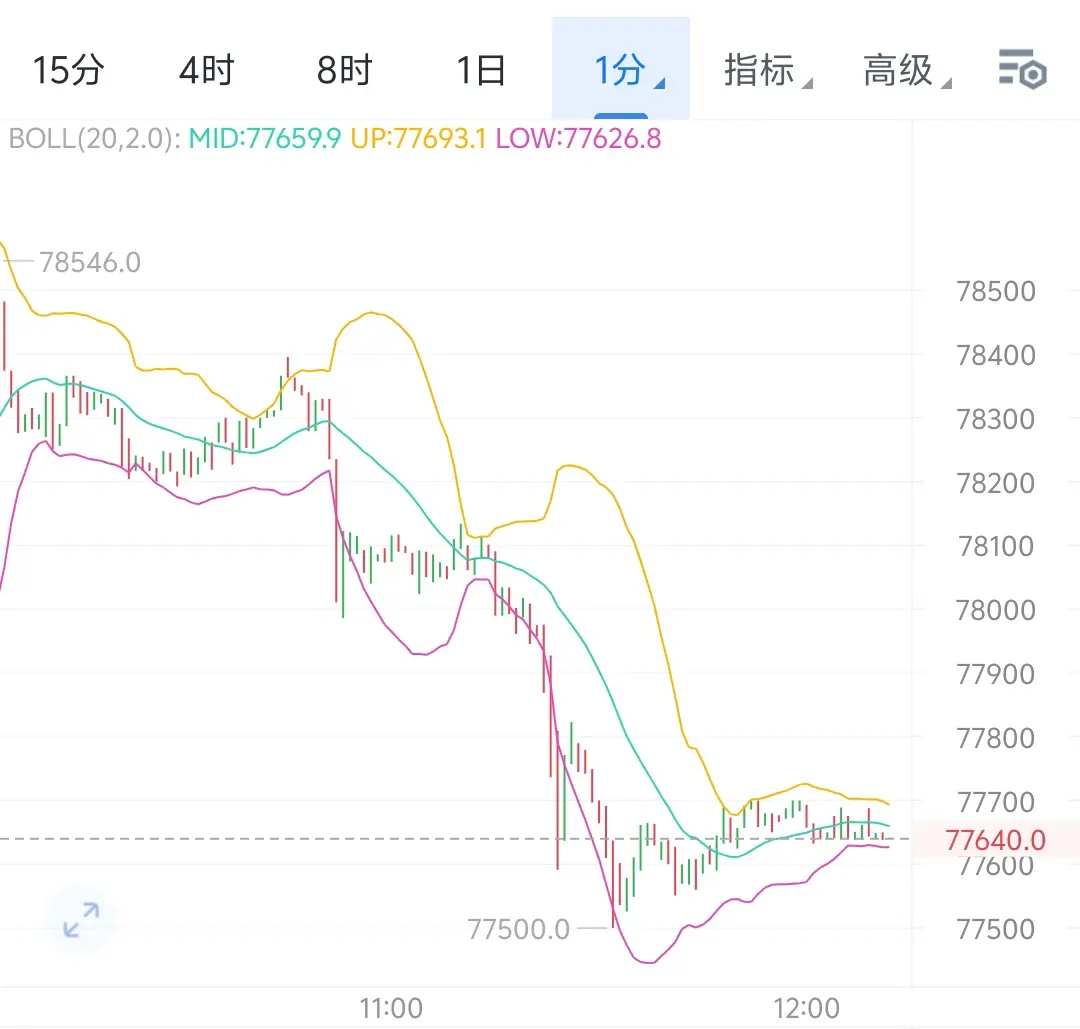Screen dimensions: 1080x1029
Task: Click the 78000 price axis label
Action: click(x=995, y=610)
